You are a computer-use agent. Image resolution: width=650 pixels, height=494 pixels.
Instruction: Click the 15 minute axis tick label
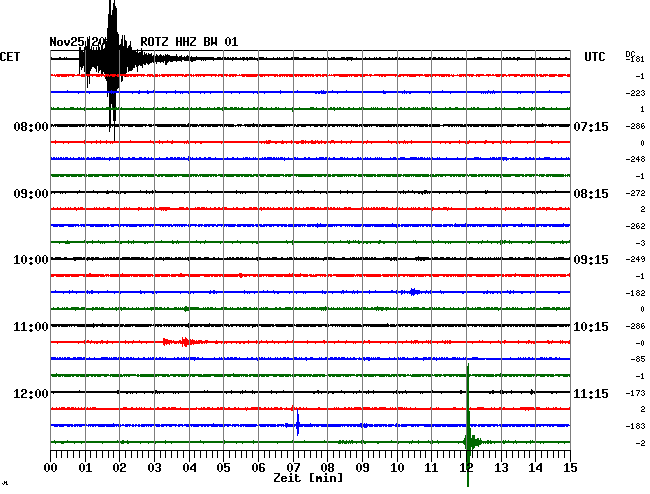pyautogui.click(x=570, y=467)
